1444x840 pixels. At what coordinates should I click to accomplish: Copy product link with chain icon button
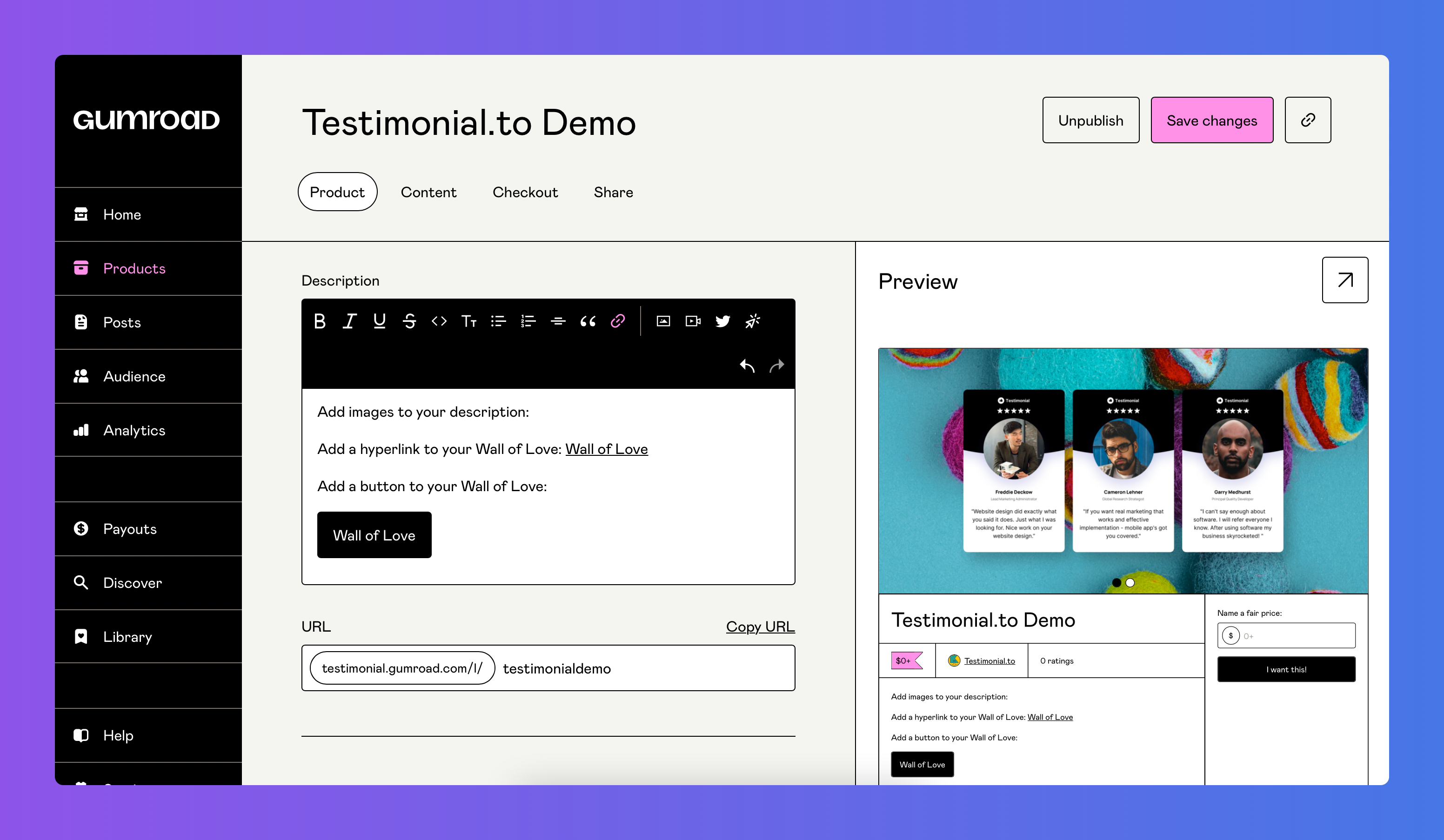(1308, 120)
